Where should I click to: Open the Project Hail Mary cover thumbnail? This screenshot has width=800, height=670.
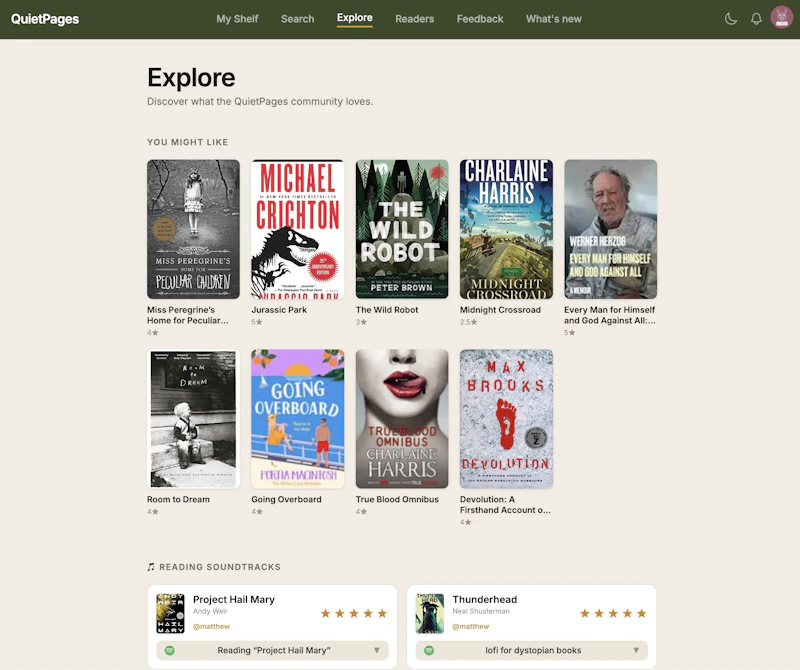click(170, 613)
